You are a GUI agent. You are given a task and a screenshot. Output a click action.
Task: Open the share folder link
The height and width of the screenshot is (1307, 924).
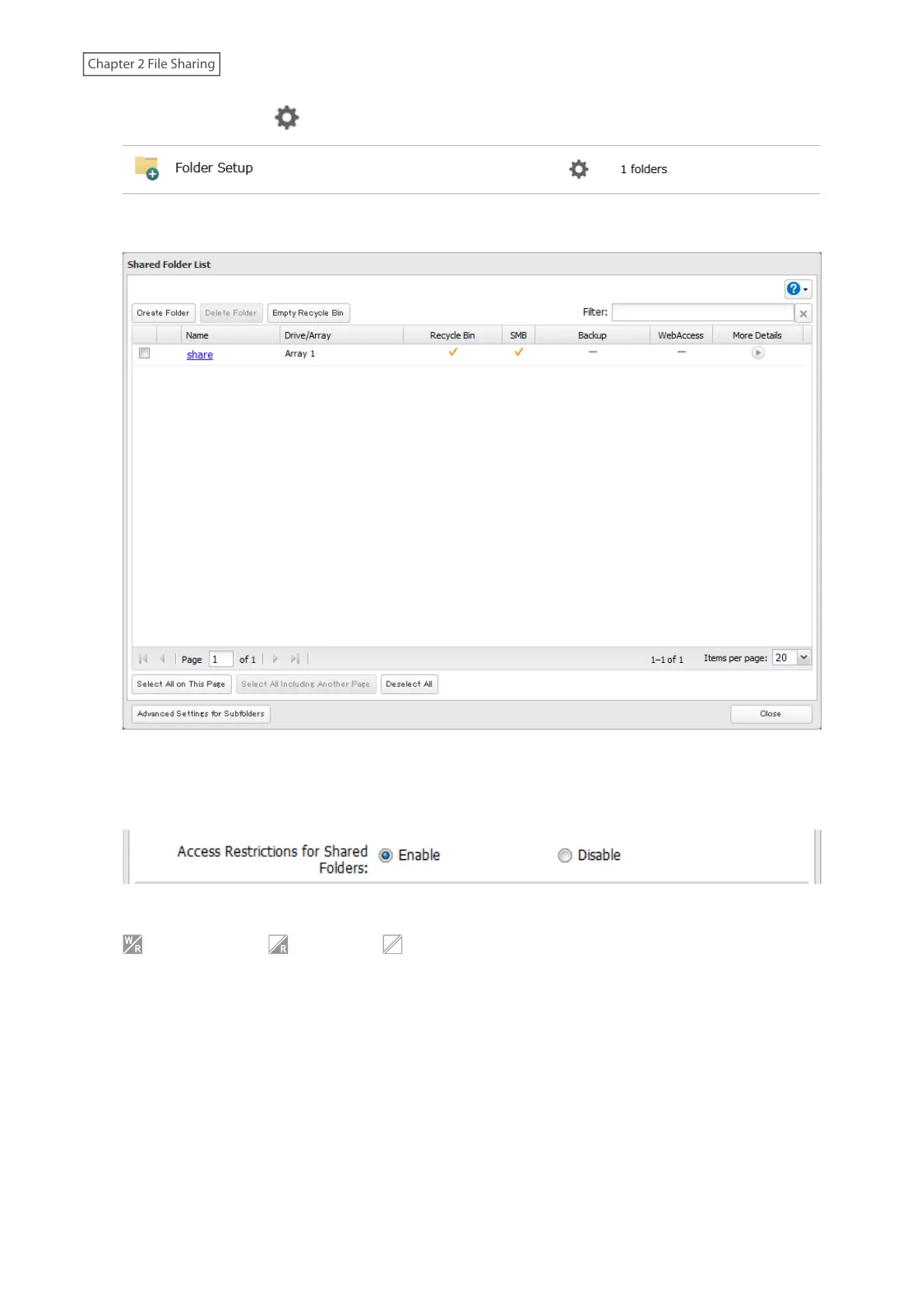(199, 355)
